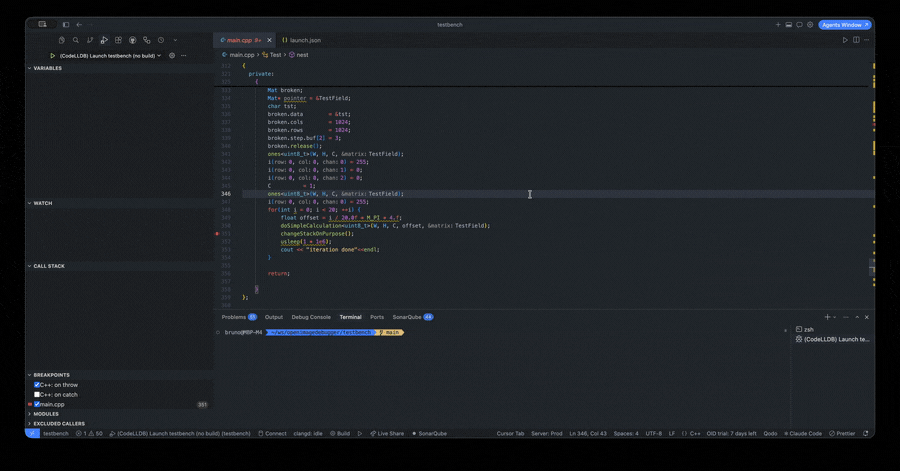The image size is (900, 471).
Task: Open the Terminal panel tab
Action: point(351,317)
